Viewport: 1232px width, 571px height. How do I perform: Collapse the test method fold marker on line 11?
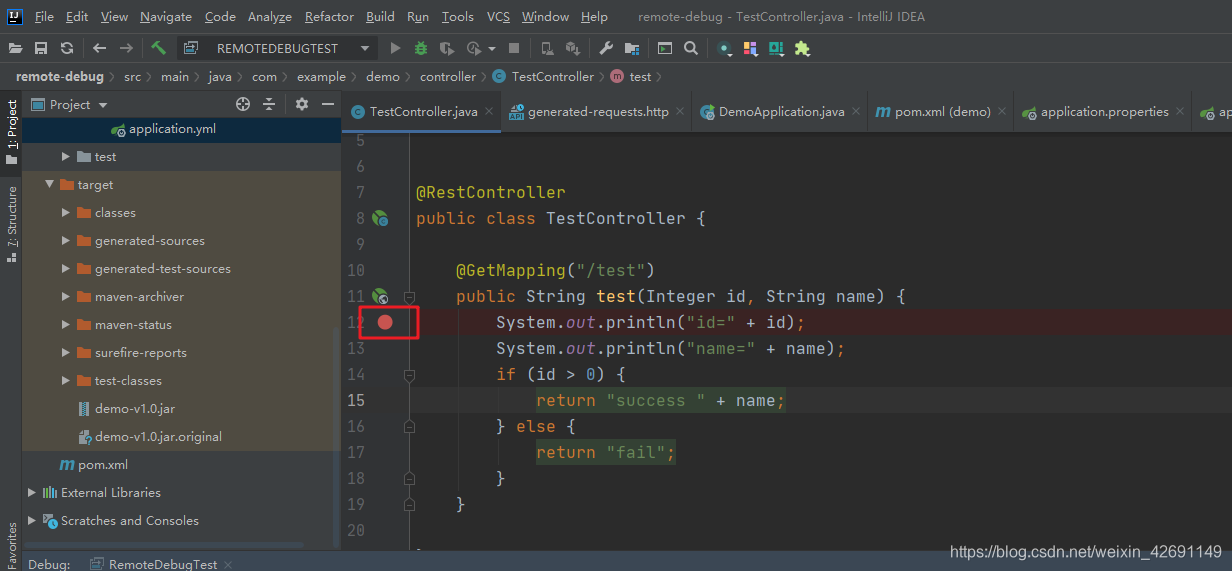[x=409, y=296]
